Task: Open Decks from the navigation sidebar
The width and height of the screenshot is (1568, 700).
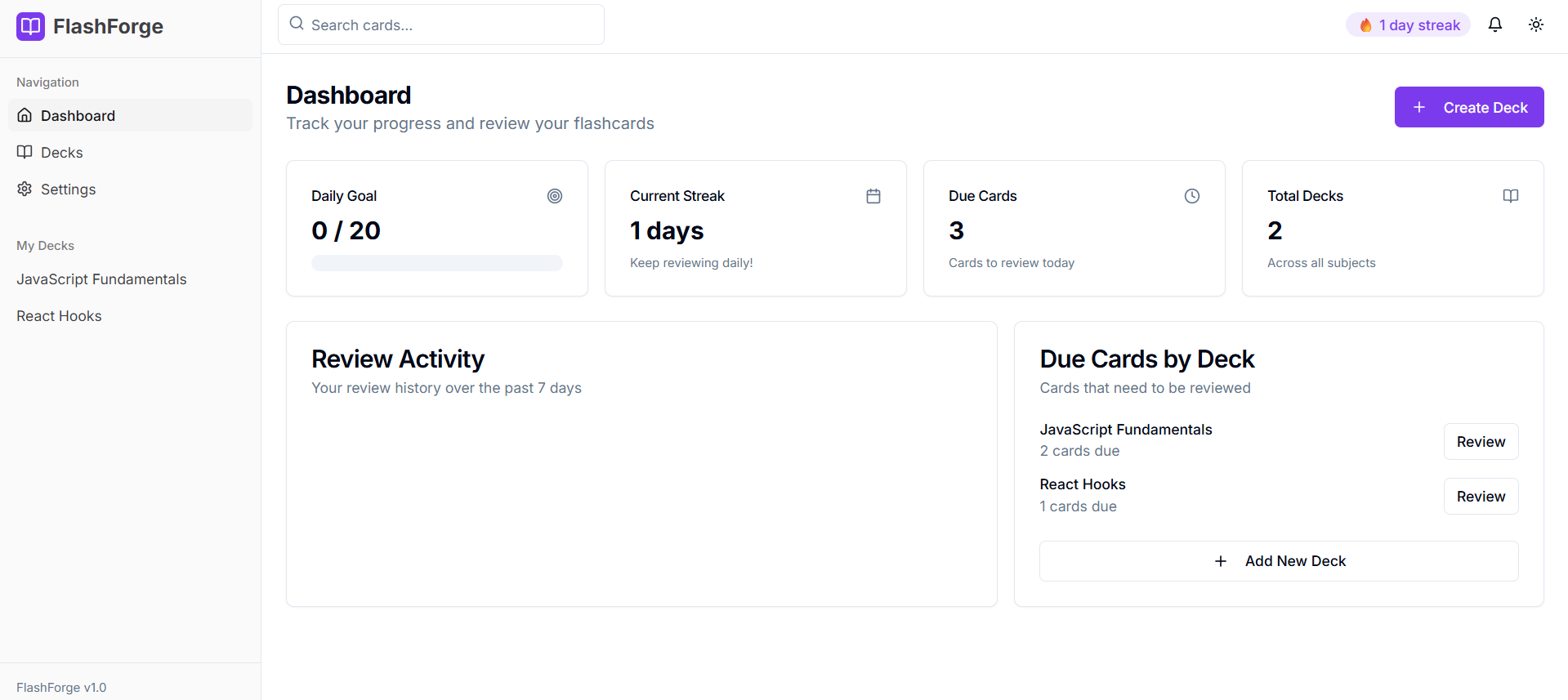Action: tap(62, 153)
